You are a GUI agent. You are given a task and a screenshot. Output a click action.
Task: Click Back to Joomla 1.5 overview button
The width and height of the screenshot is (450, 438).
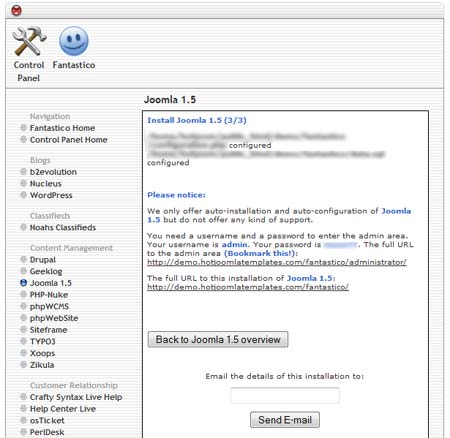[218, 339]
